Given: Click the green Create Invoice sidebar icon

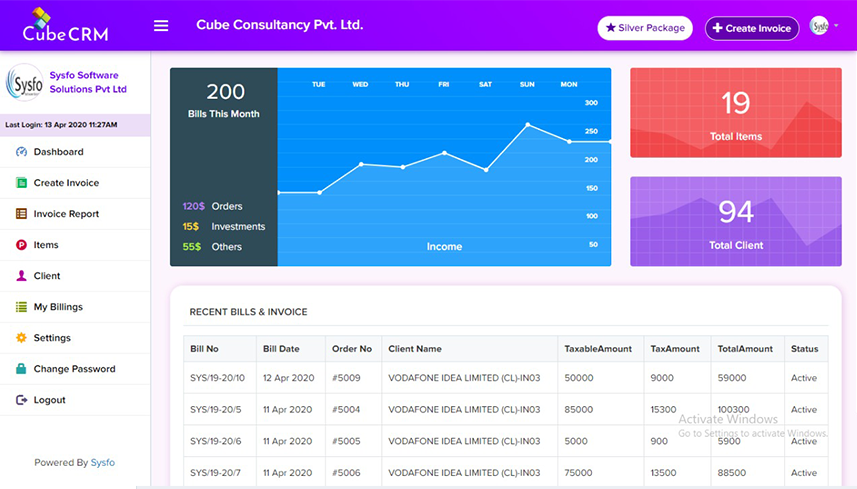Looking at the screenshot, I should point(21,183).
